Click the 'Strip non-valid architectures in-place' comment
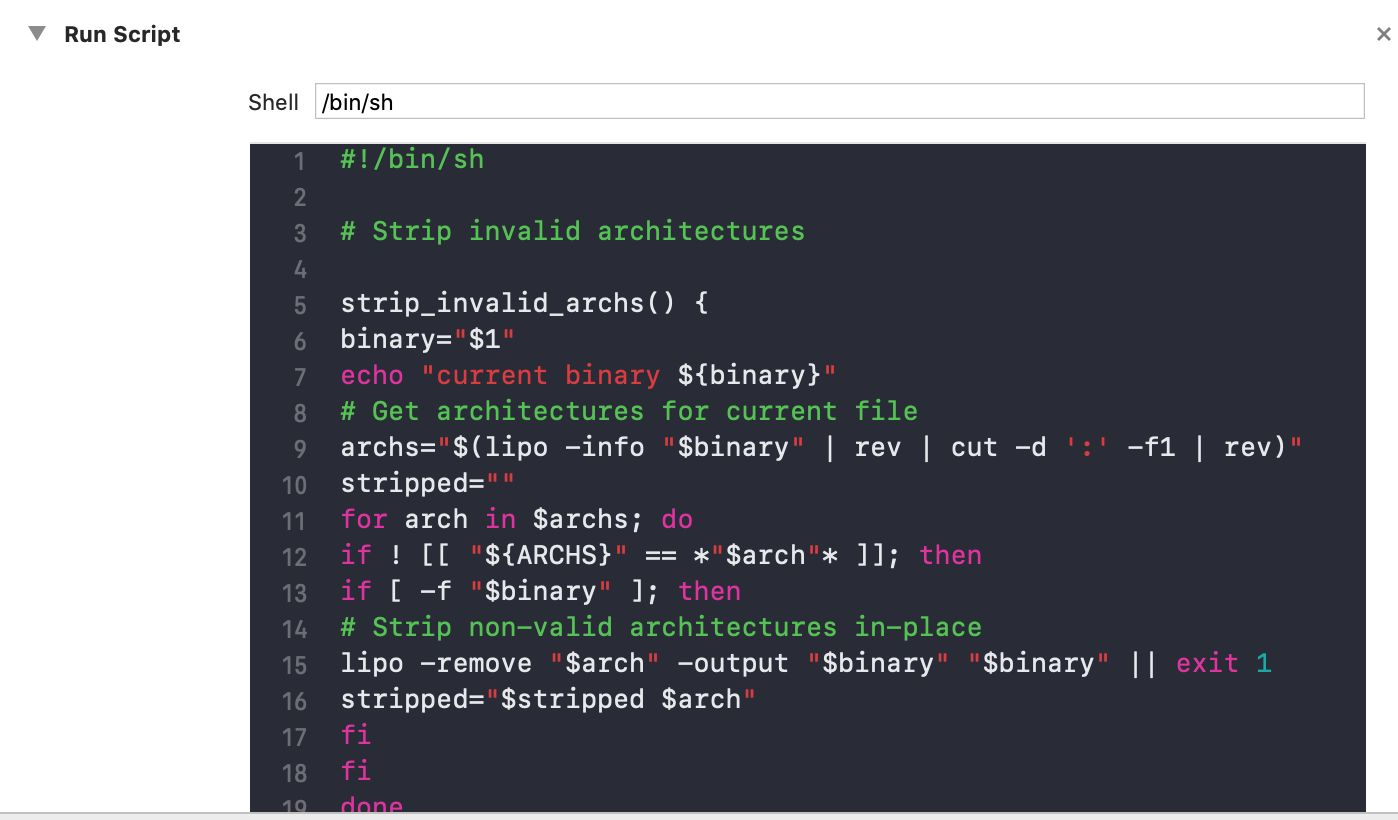Screen dimensions: 1398x820 [x=660, y=628]
